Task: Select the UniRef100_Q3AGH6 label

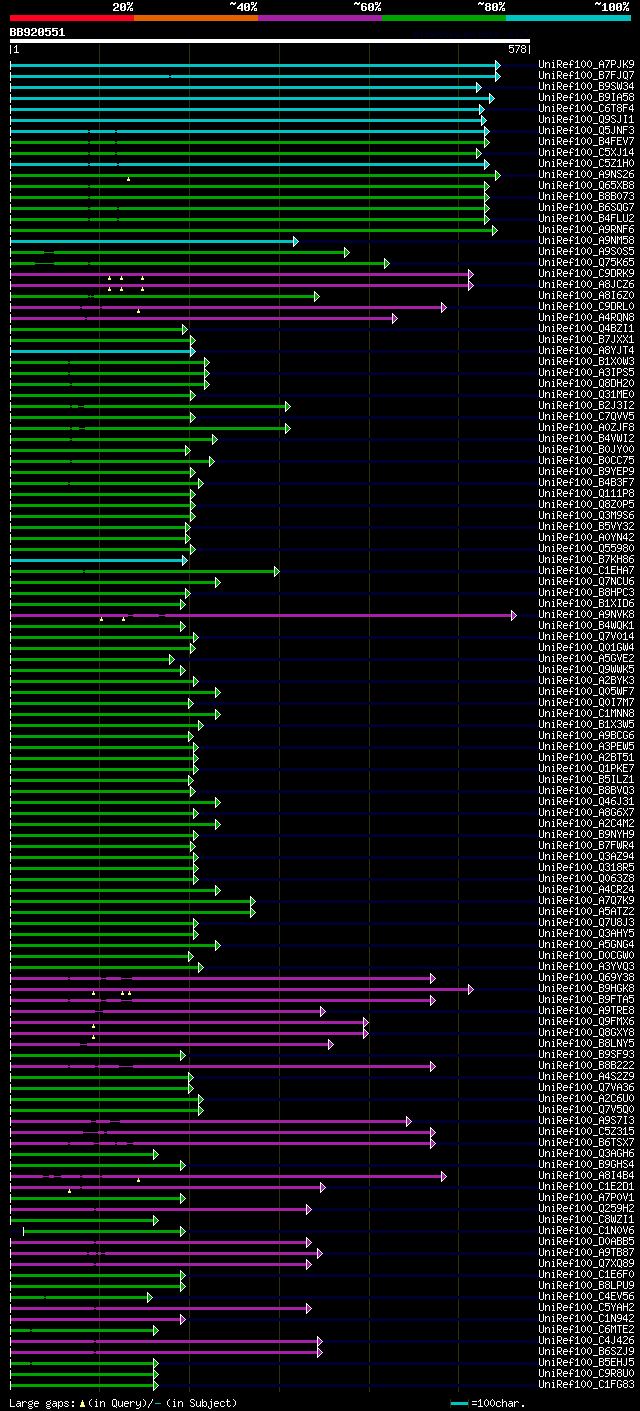Action: pos(586,1154)
